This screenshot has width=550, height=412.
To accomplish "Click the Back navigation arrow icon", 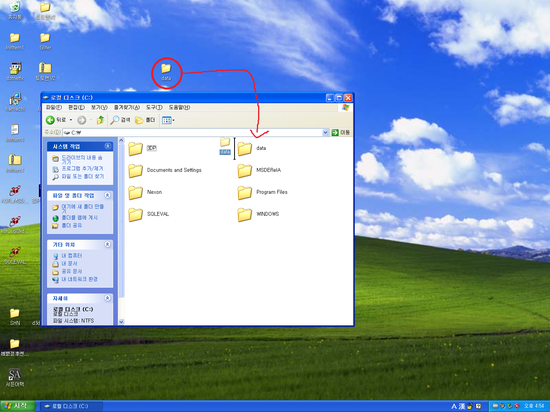I will (x=50, y=120).
